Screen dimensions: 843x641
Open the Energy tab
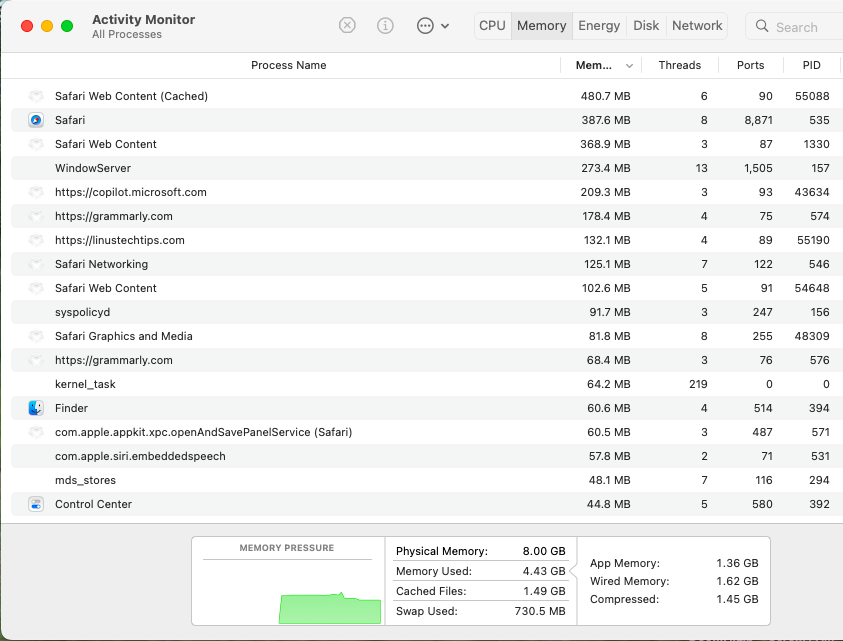[599, 26]
